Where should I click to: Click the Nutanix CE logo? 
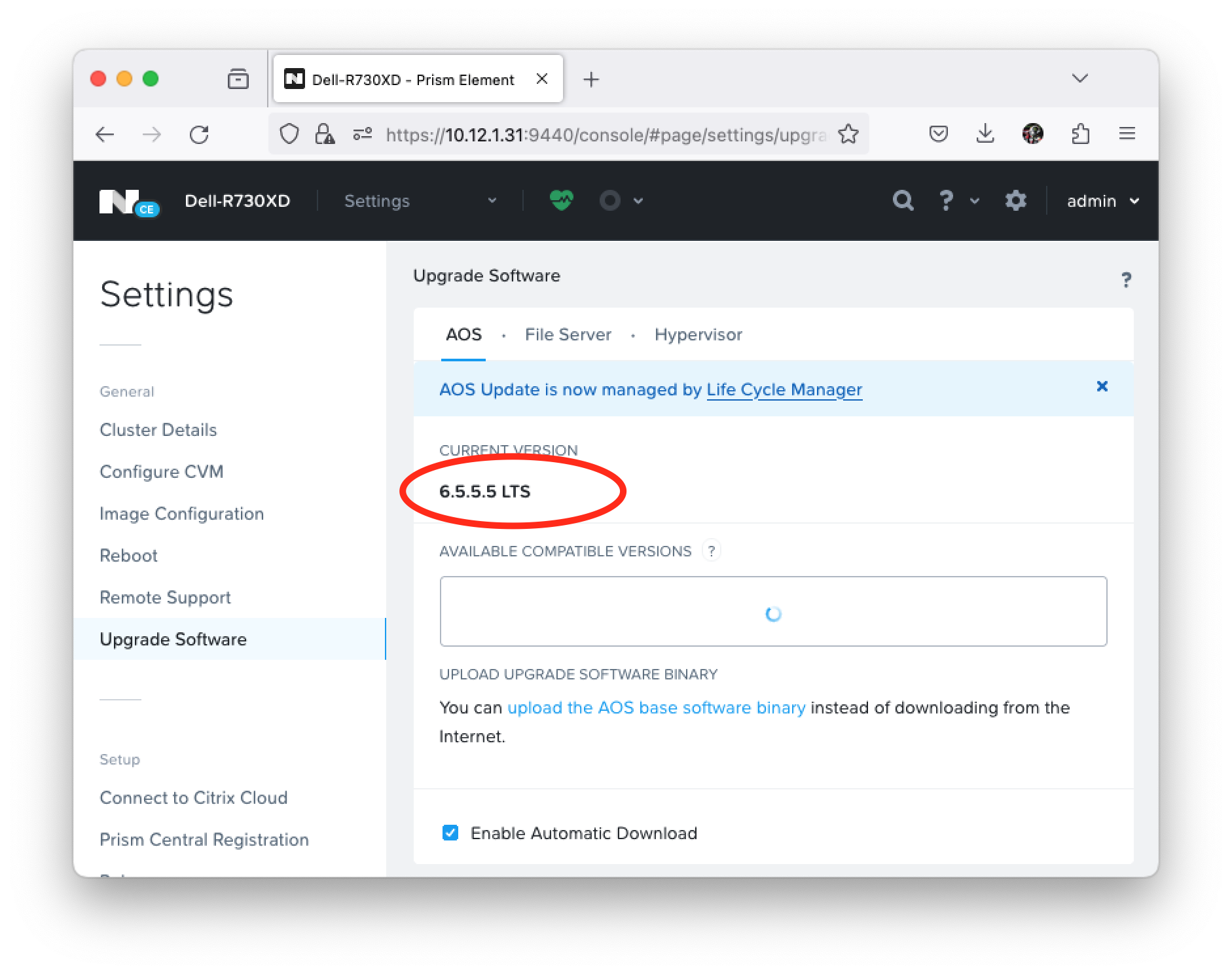click(129, 202)
